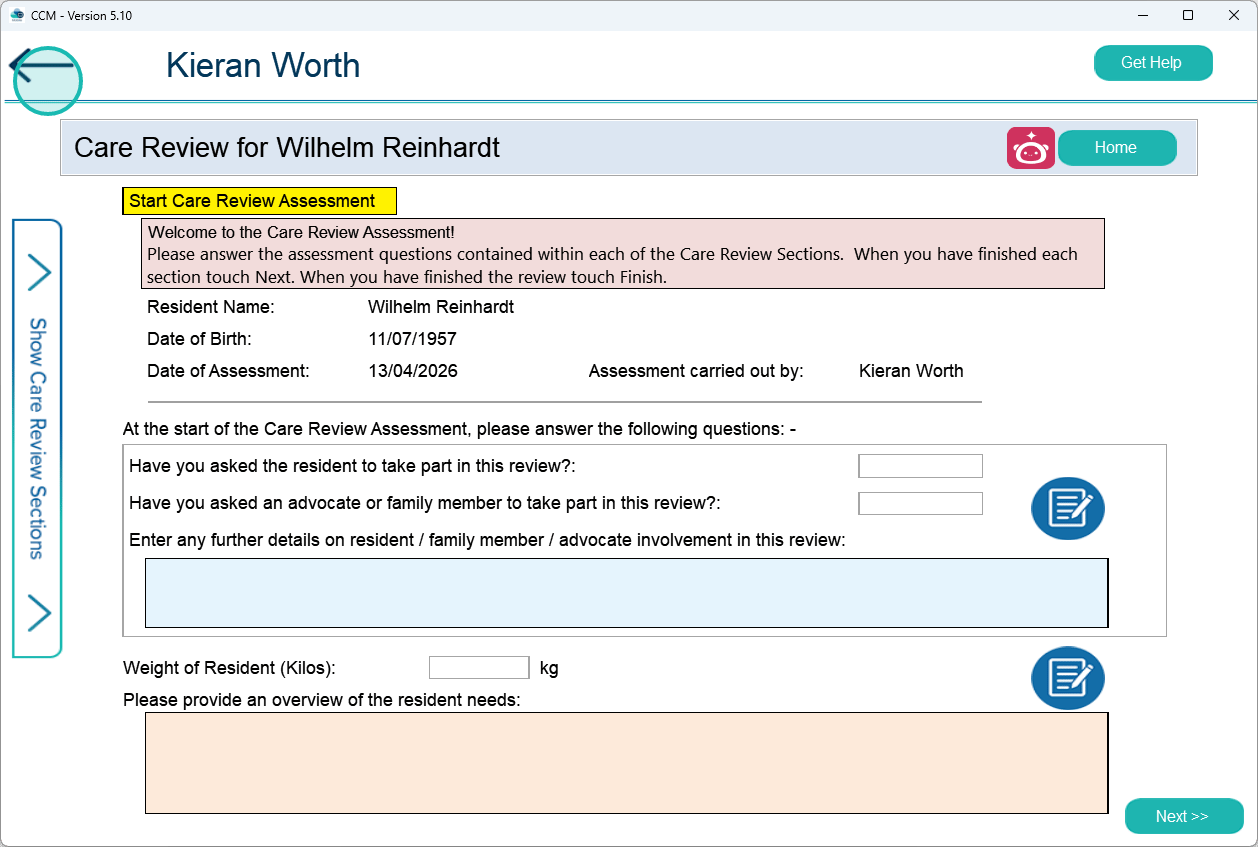Click the resident needs overview text area
Image resolution: width=1258 pixels, height=847 pixels.
(x=626, y=762)
